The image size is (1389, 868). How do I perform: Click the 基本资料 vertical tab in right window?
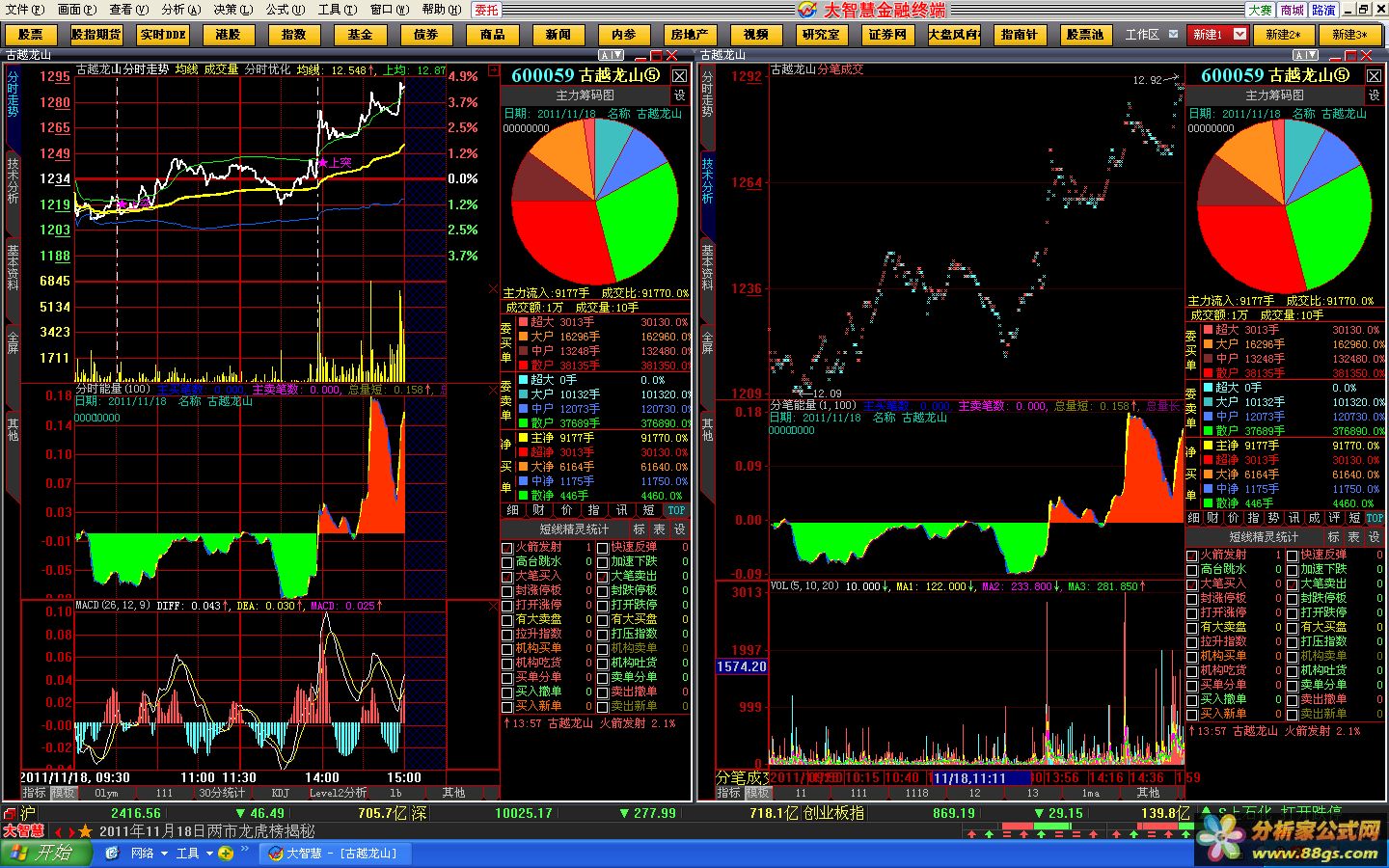pyautogui.click(x=707, y=268)
